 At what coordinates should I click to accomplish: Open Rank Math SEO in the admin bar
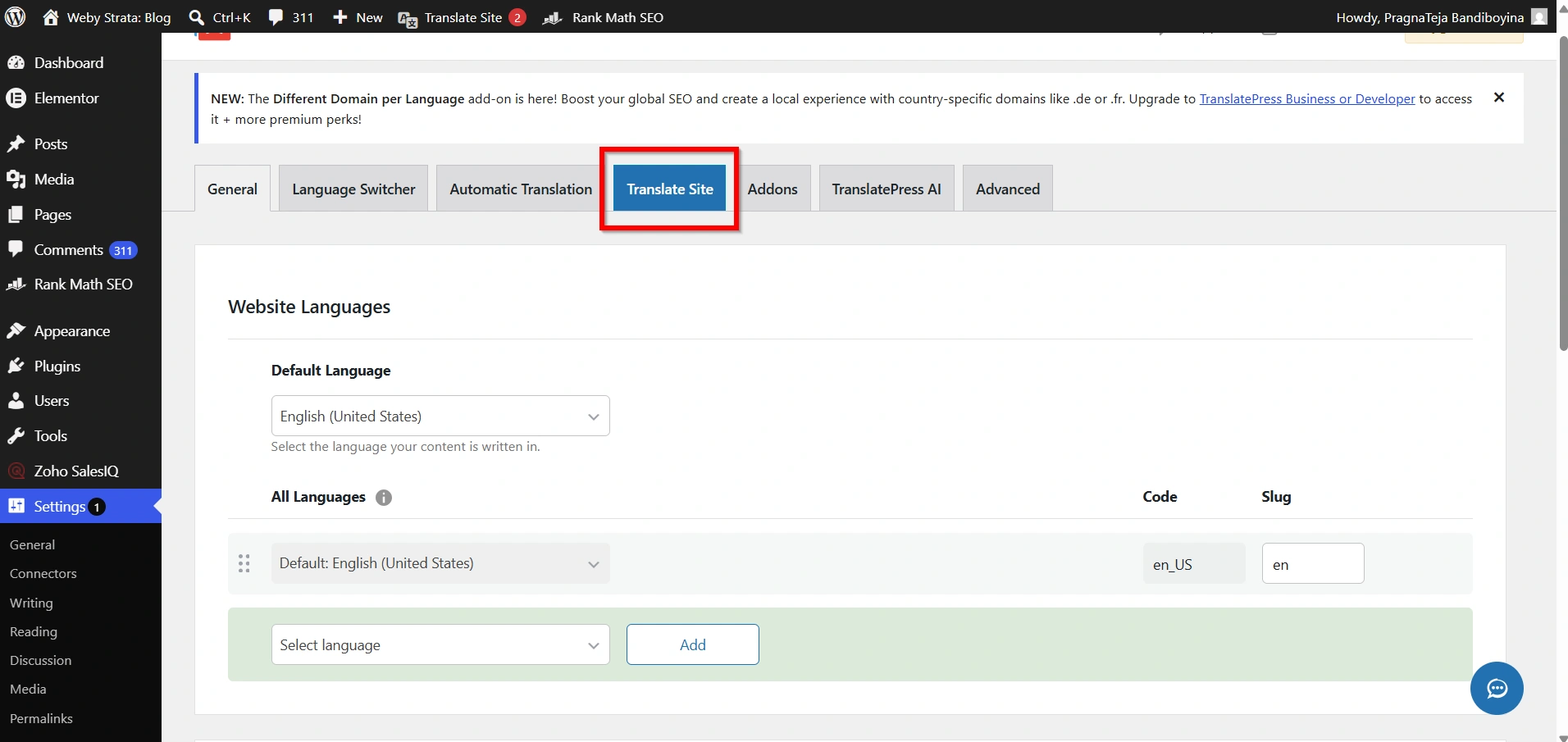(x=604, y=17)
